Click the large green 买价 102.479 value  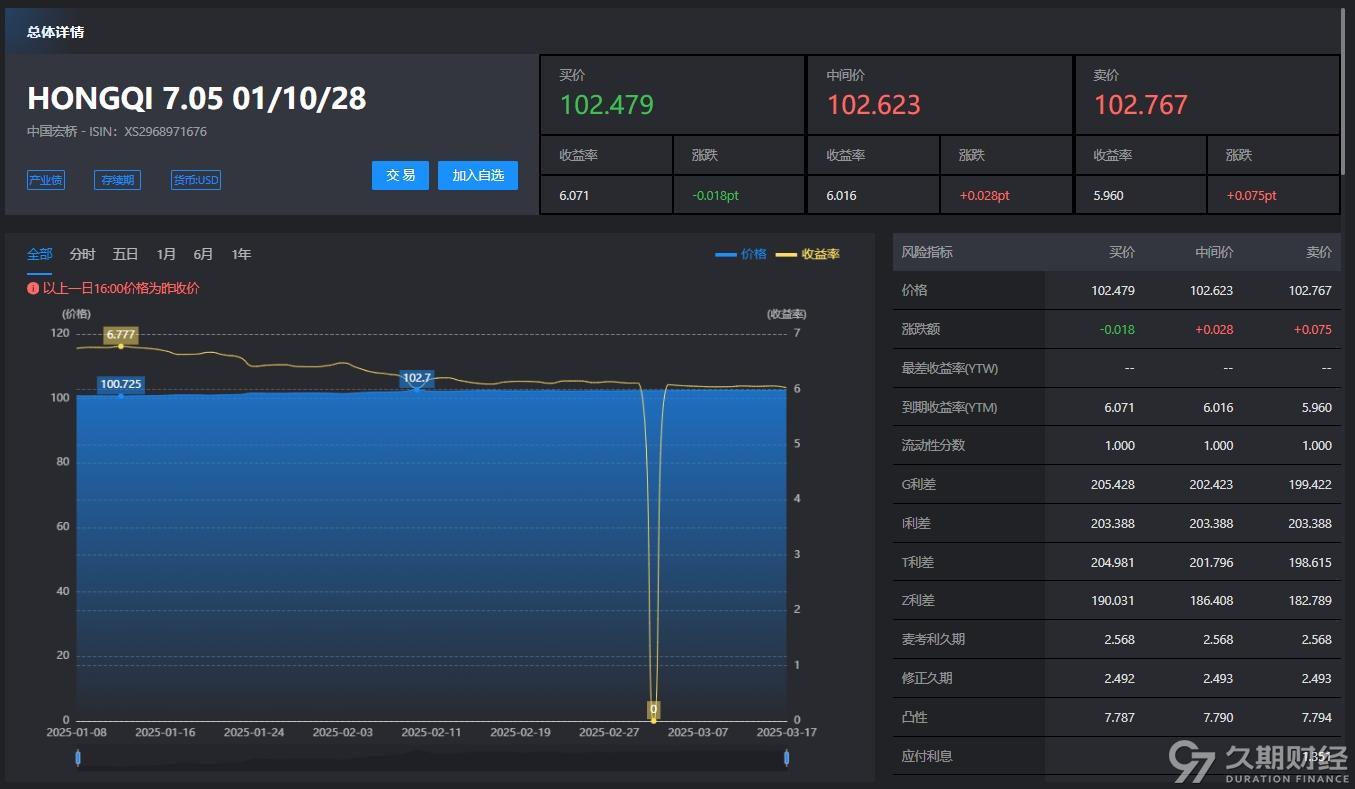(x=606, y=105)
